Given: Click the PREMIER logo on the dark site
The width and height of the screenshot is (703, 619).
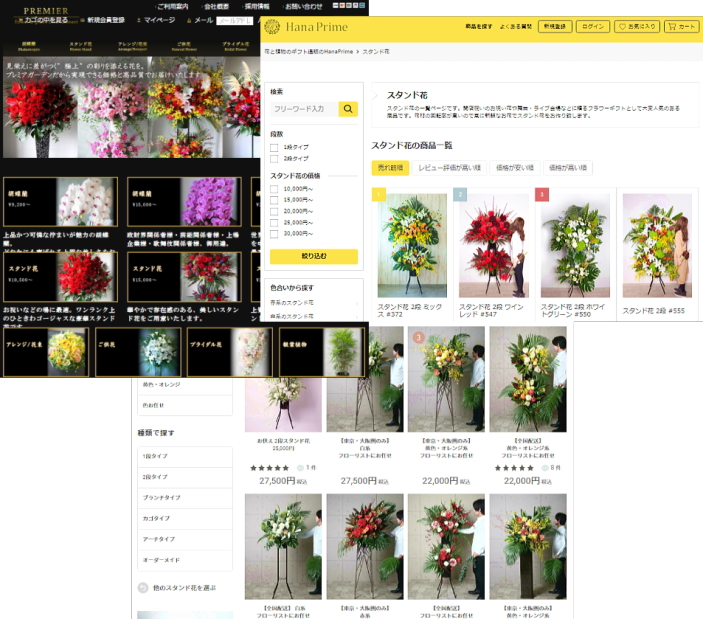Looking at the screenshot, I should pyautogui.click(x=46, y=11).
